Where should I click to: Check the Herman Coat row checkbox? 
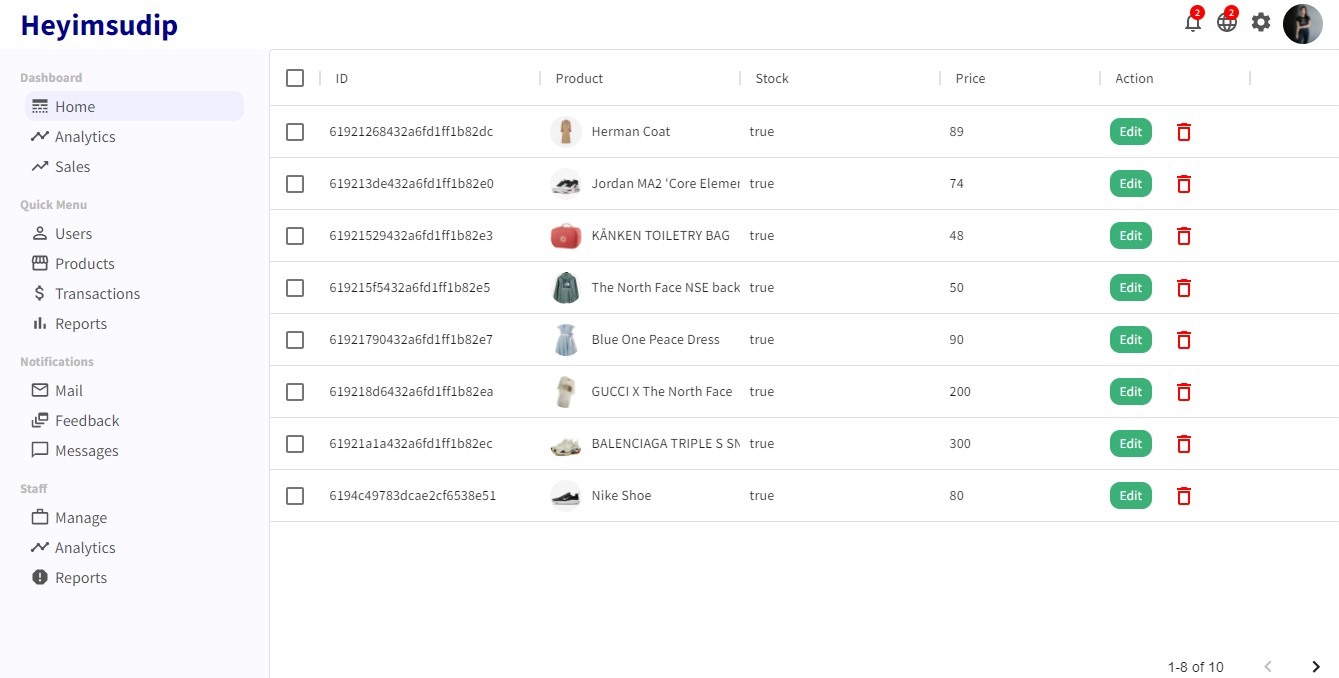tap(295, 132)
